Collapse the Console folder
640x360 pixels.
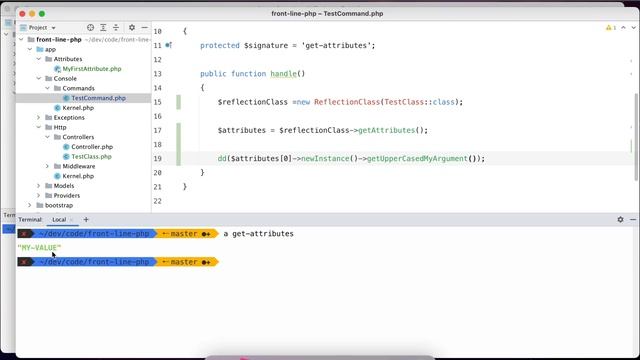(x=39, y=78)
